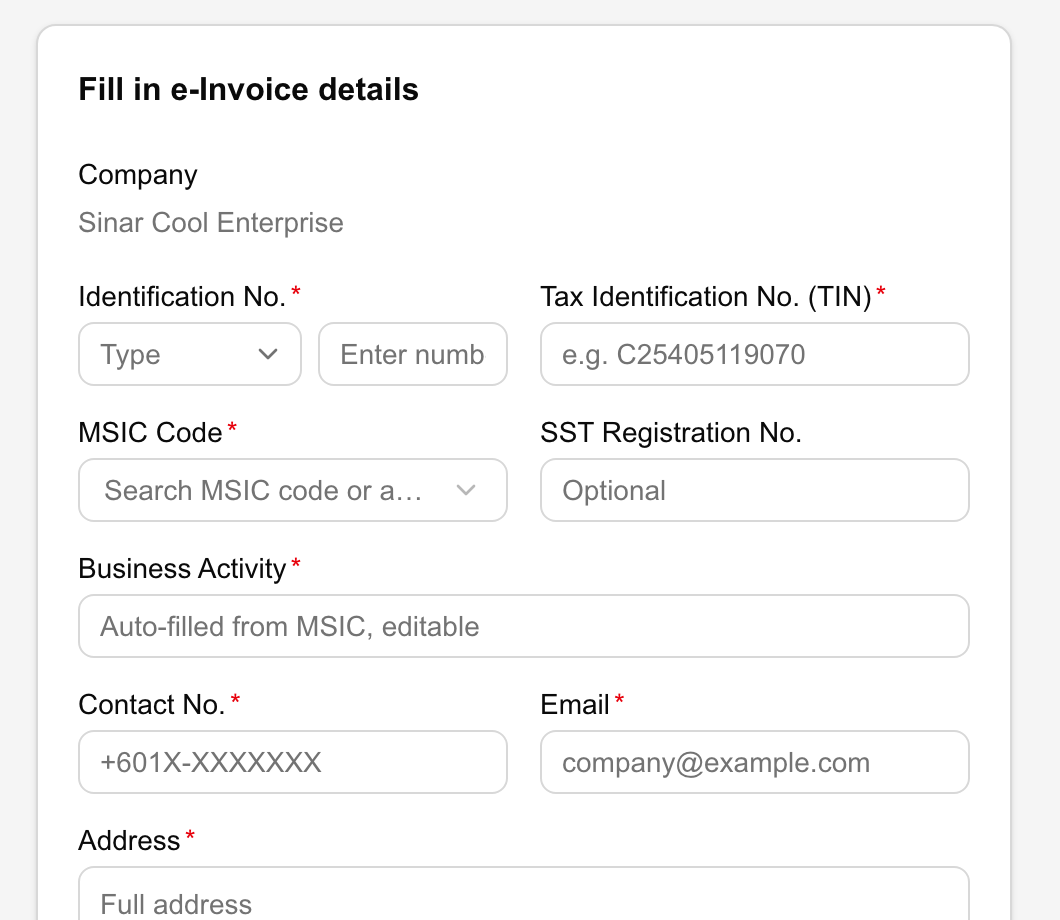Click the Email input with company@example.com placeholder

[754, 762]
